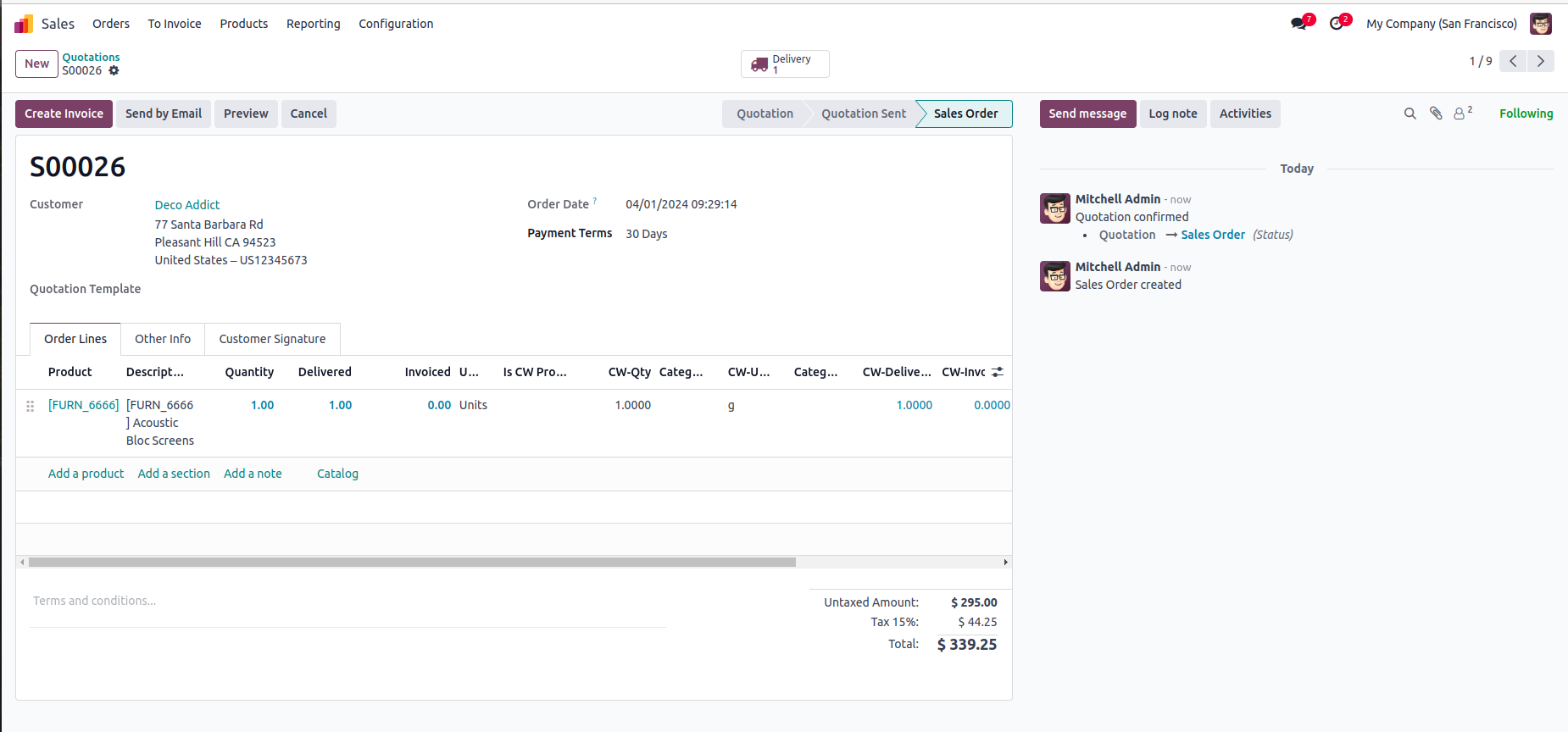Select the Quotation status stage
The height and width of the screenshot is (732, 1568).
[765, 114]
